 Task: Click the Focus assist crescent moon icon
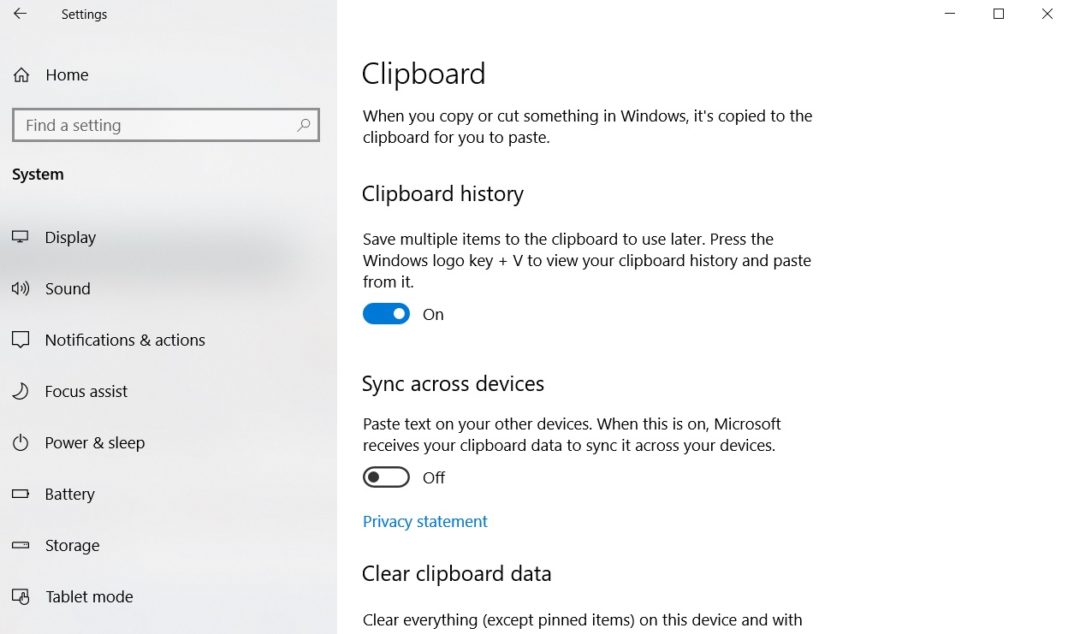point(21,391)
